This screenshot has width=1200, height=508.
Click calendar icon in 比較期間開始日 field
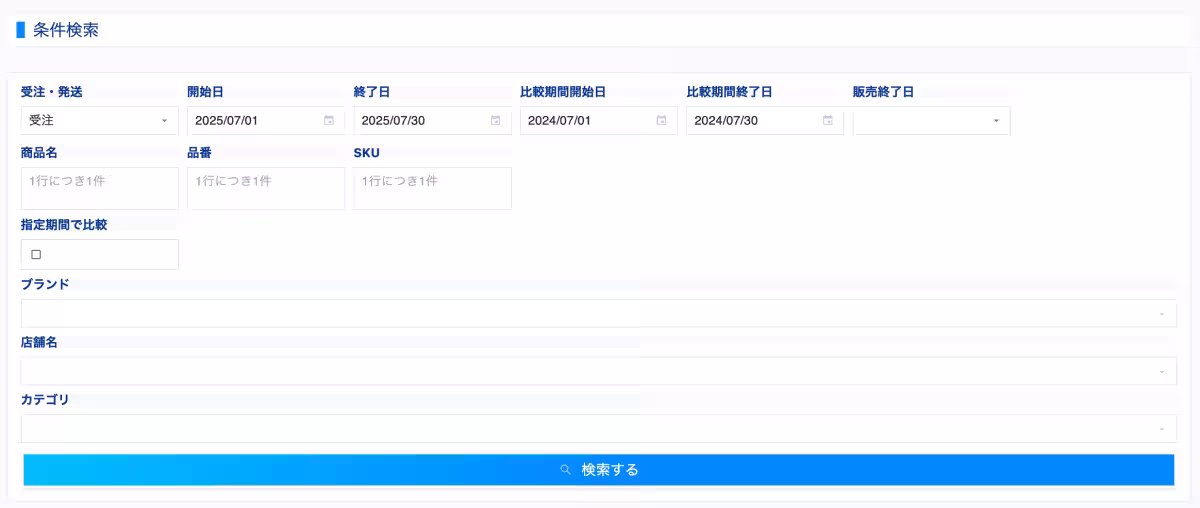(x=661, y=121)
